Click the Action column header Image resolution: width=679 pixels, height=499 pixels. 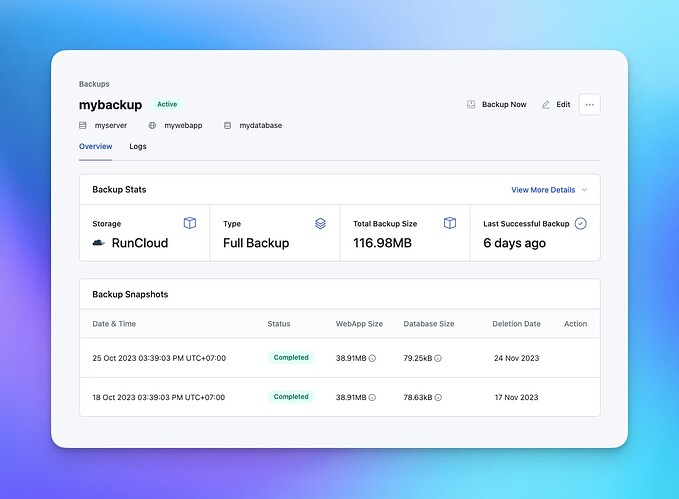point(576,324)
